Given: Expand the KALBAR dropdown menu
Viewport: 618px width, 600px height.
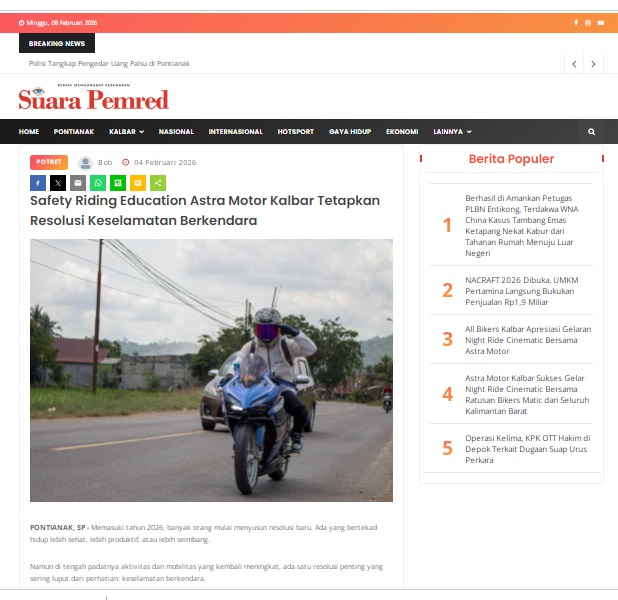Looking at the screenshot, I should [x=126, y=132].
